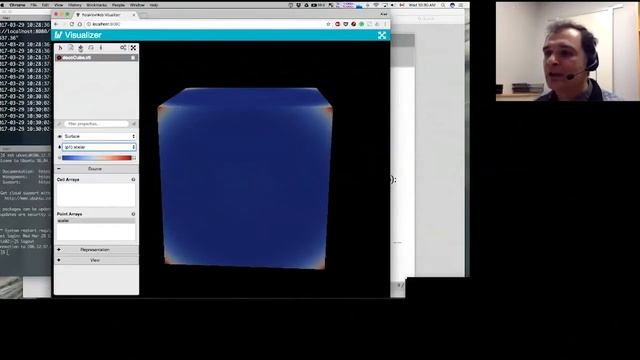
Task: Select the scalar entry under Point Arrays
Action: coord(96,221)
